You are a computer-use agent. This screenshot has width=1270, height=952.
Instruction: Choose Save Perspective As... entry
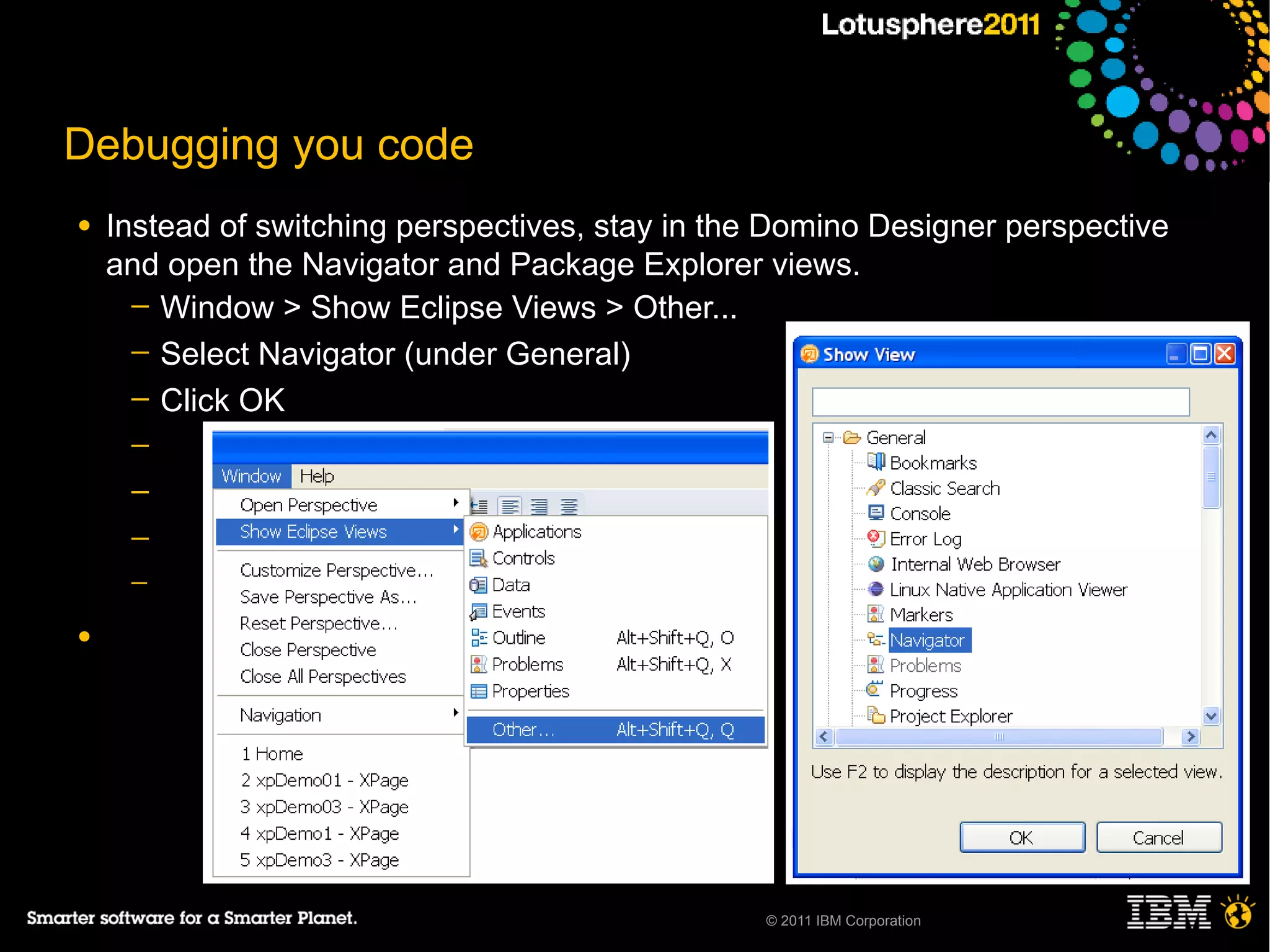328,597
